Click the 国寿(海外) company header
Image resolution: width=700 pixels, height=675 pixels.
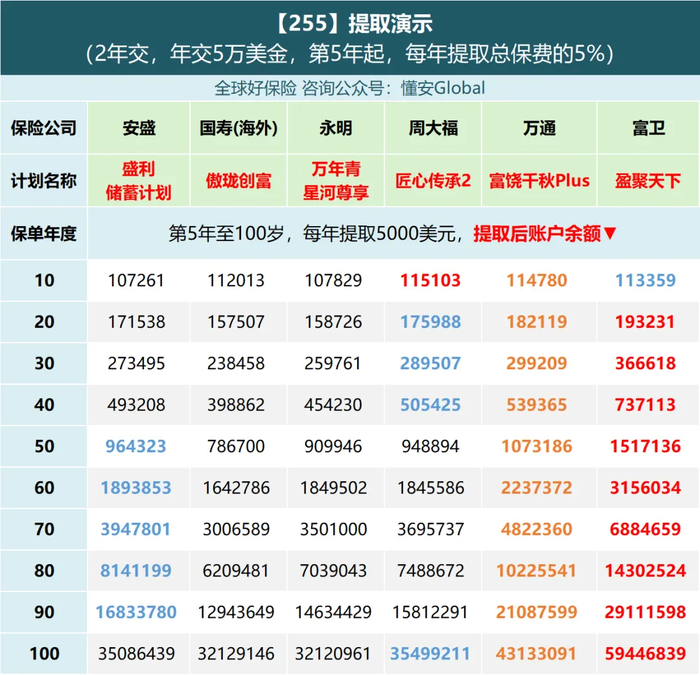238,128
